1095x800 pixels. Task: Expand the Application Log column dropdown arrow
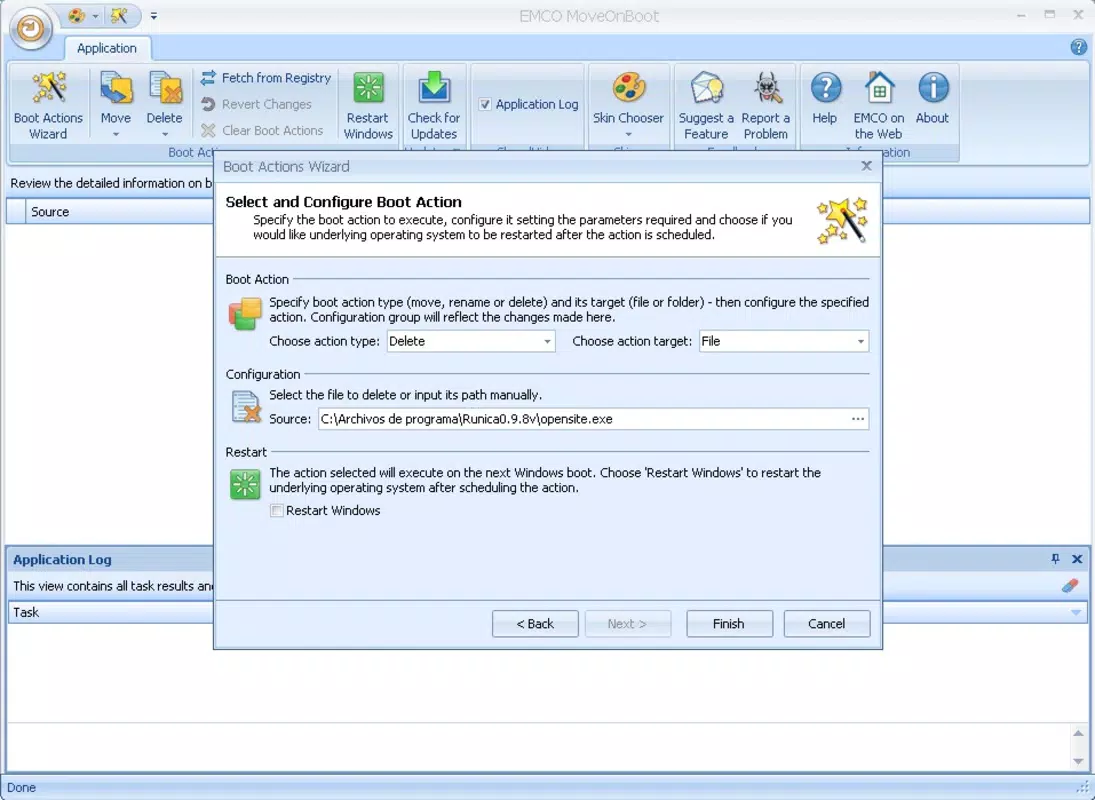coord(1076,612)
